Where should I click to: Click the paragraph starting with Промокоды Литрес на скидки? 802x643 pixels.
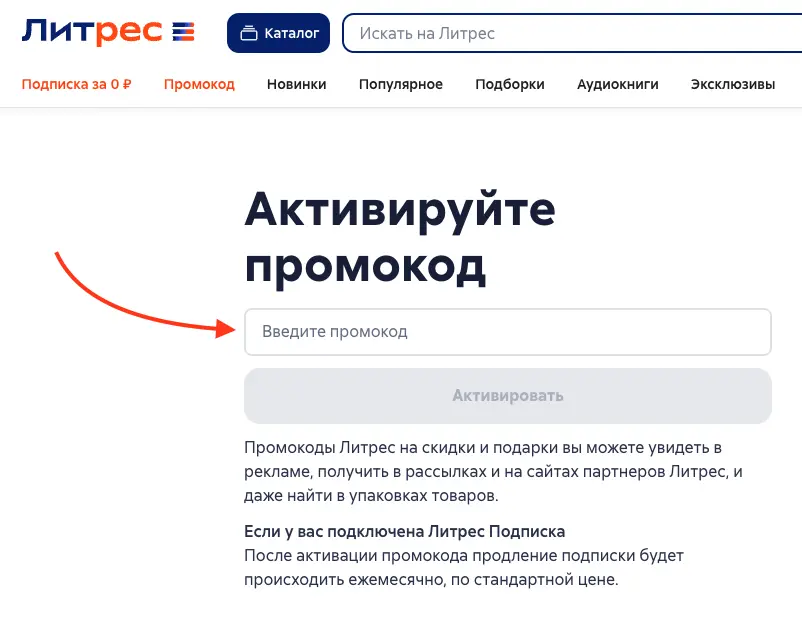point(494,470)
